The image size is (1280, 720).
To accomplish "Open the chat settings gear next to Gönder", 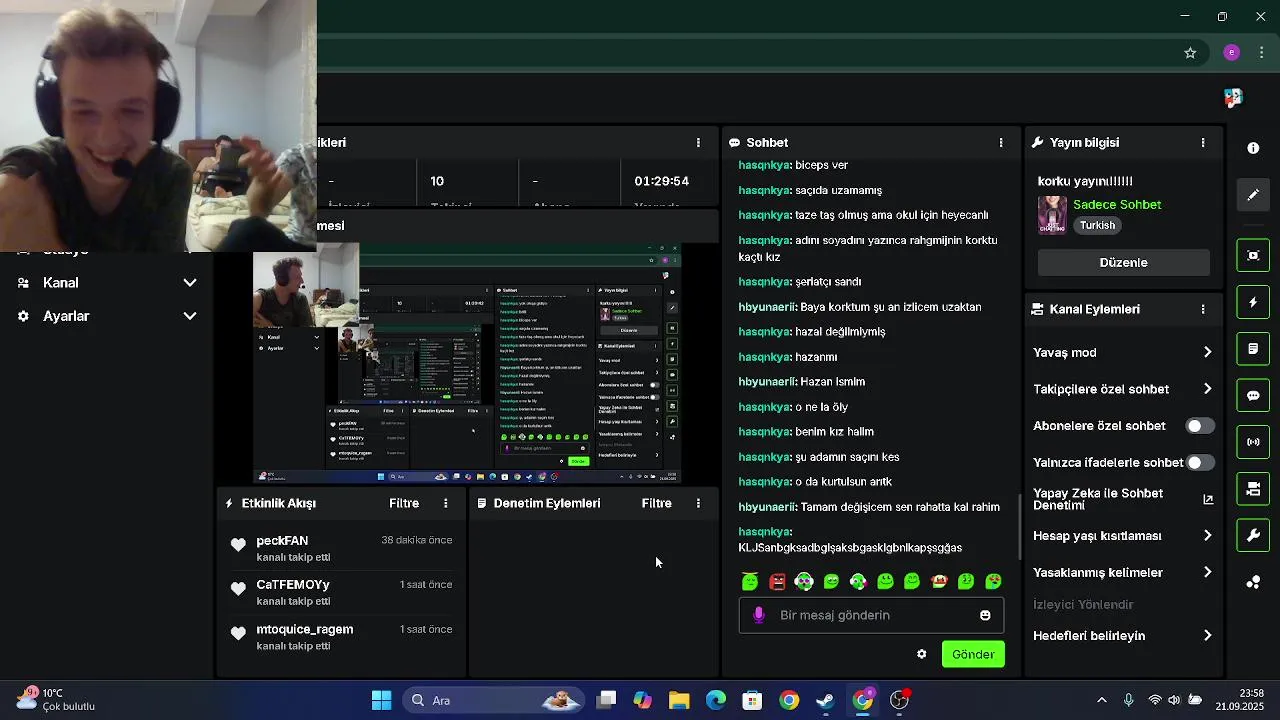I will 921,654.
